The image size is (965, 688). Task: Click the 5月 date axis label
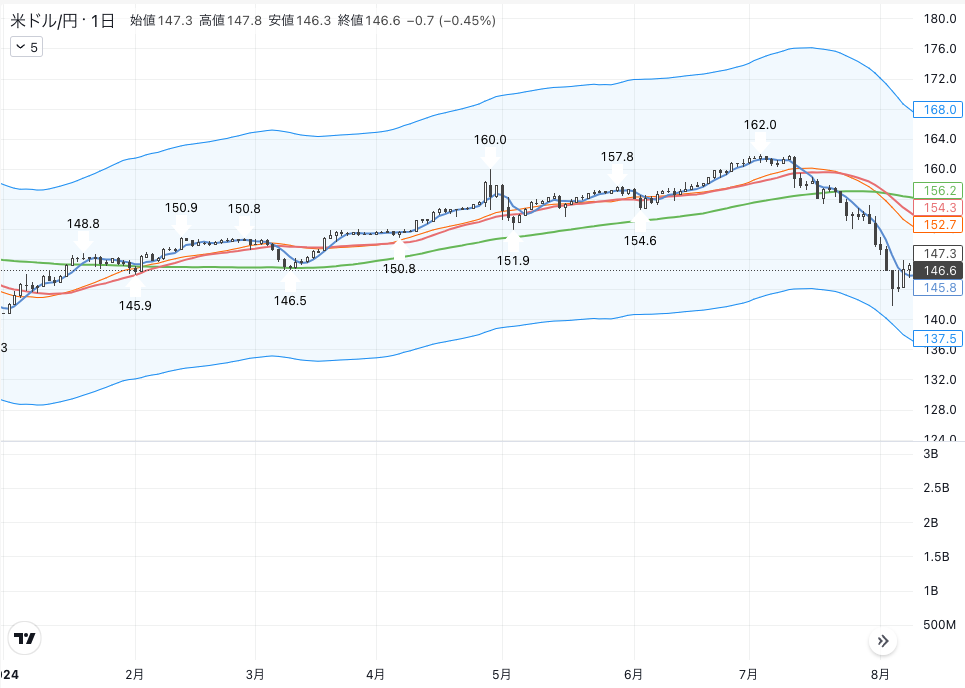(502, 674)
